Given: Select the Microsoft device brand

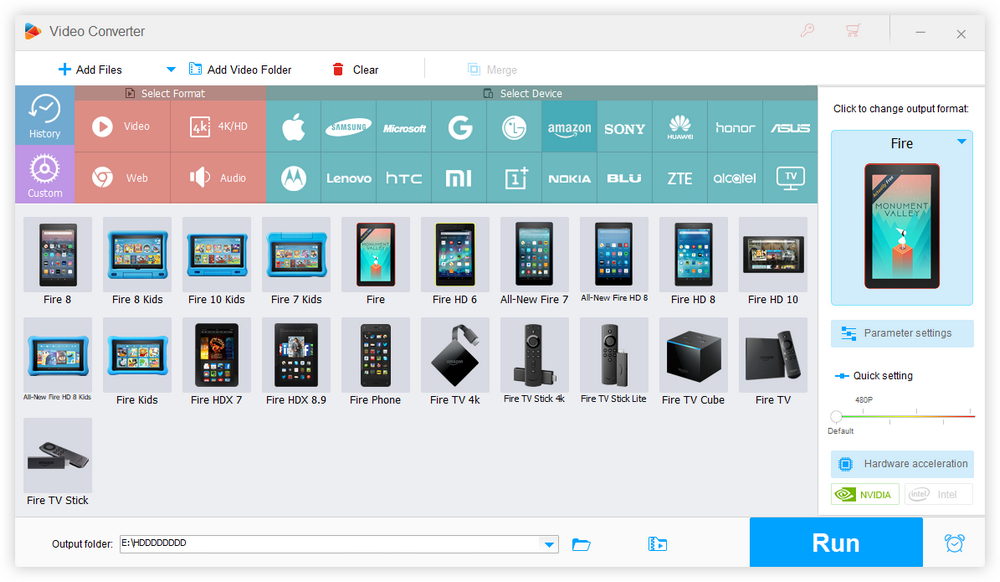Looking at the screenshot, I should (x=404, y=127).
